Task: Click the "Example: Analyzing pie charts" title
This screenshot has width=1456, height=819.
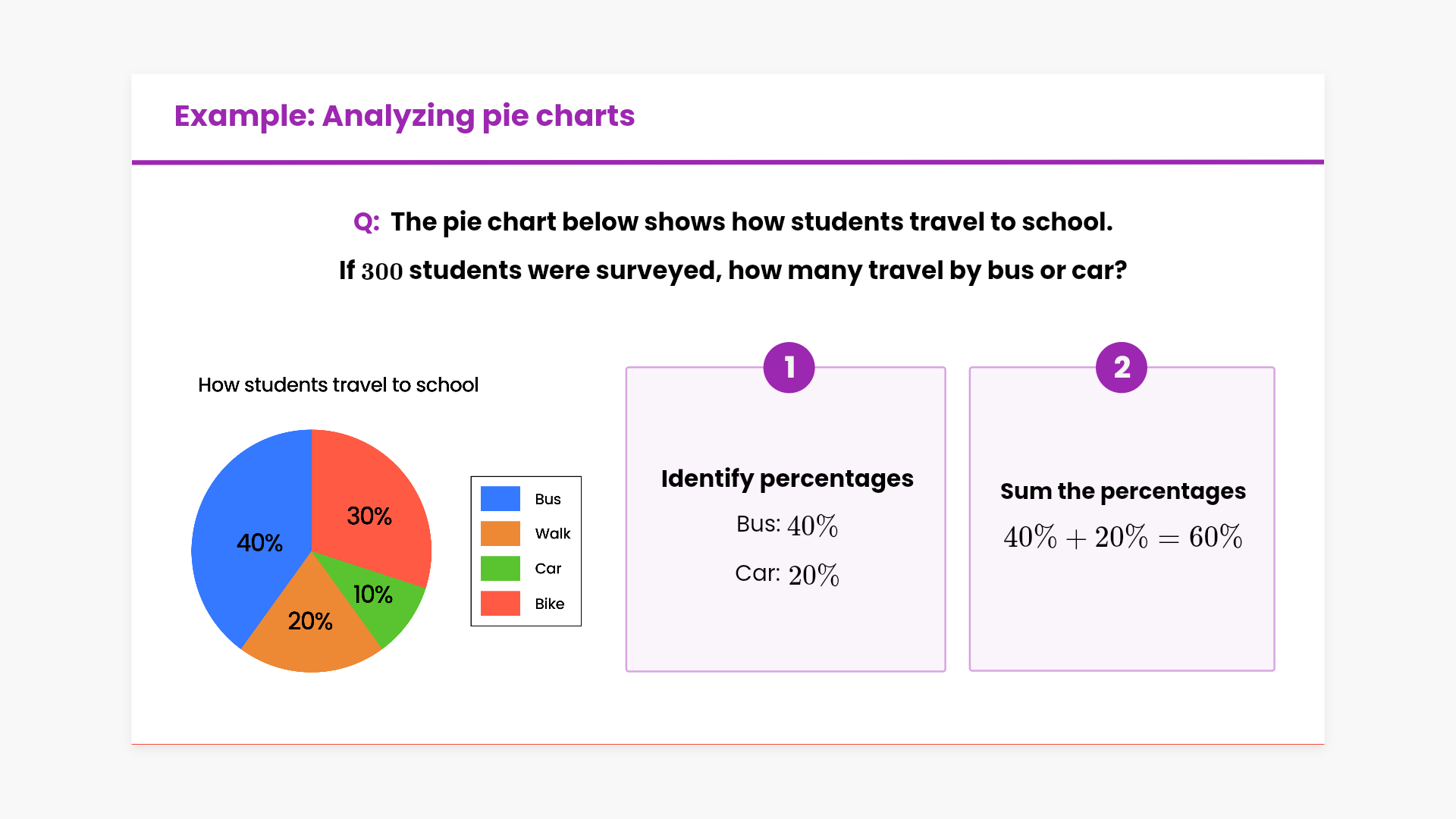Action: (x=404, y=116)
